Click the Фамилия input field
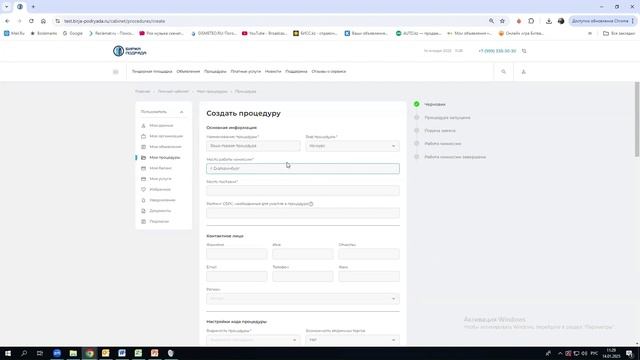 [x=237, y=254]
